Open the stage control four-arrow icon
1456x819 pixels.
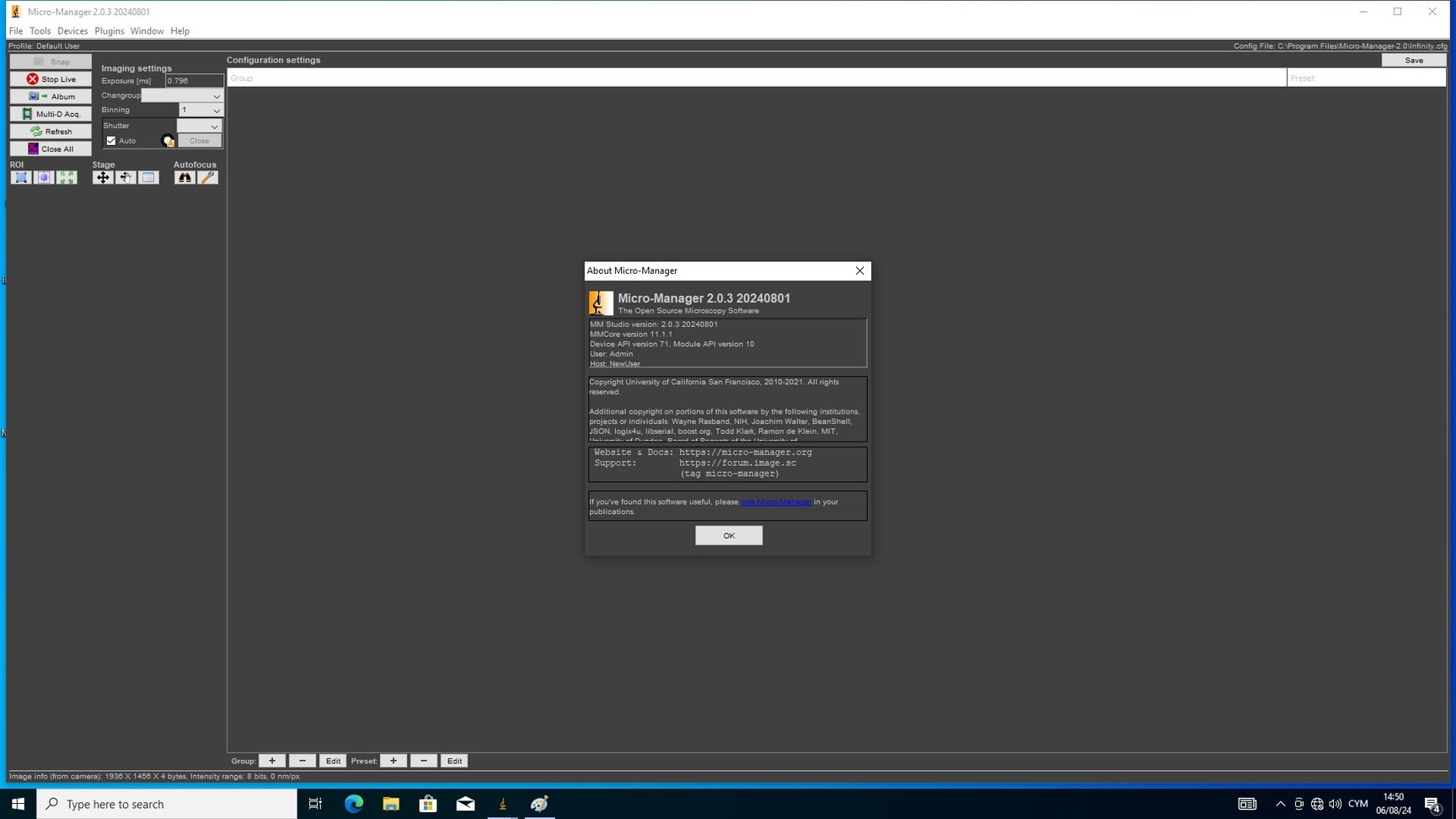103,178
